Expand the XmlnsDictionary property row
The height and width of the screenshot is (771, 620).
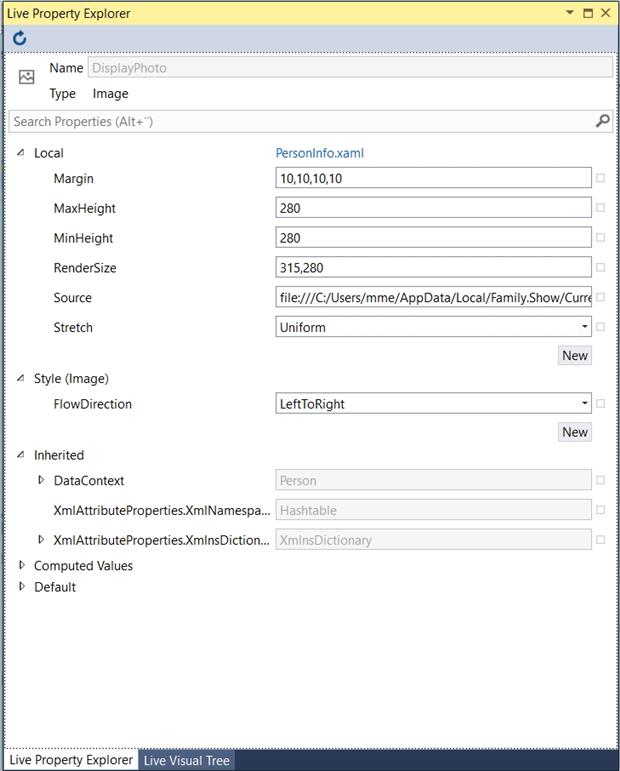pos(41,539)
